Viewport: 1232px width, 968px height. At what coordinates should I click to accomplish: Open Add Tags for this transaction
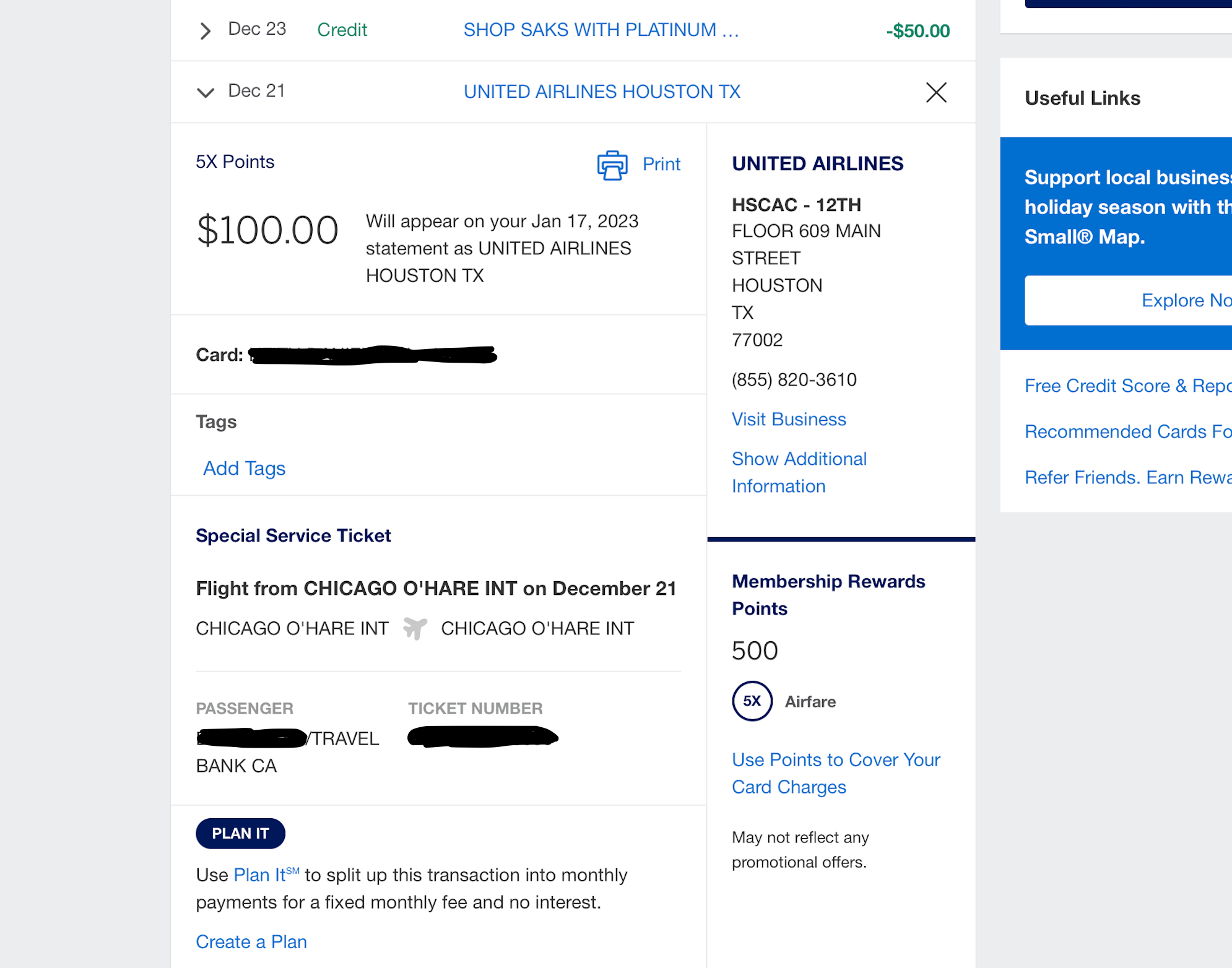tap(243, 468)
